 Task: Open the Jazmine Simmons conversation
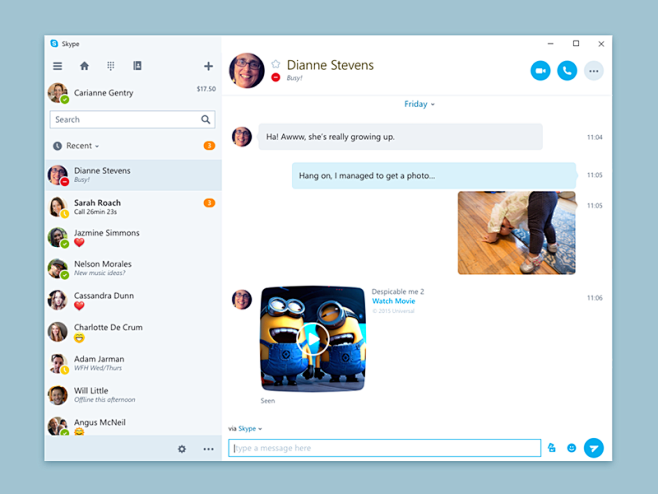pyautogui.click(x=133, y=238)
